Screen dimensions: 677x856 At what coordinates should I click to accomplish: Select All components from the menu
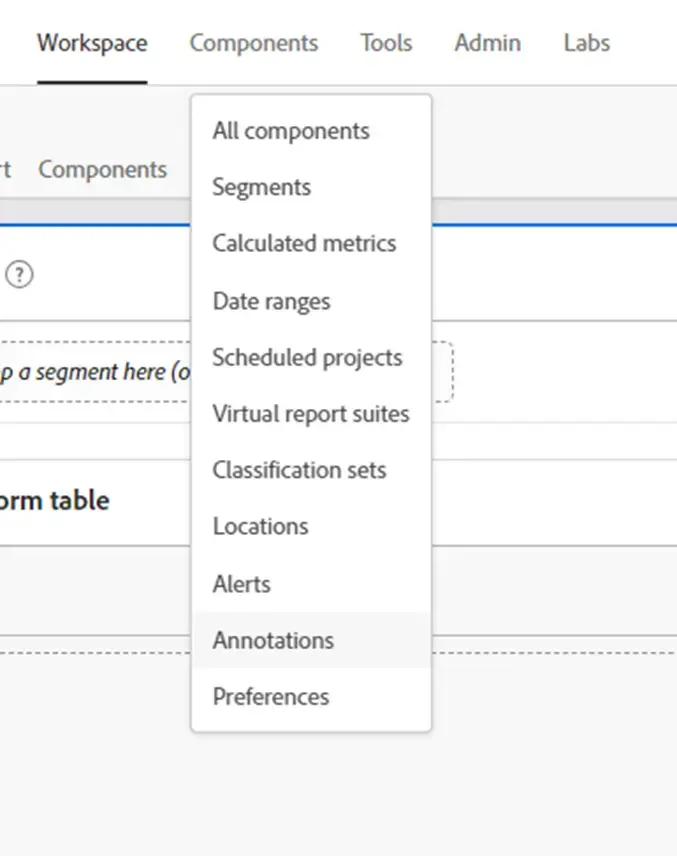(x=291, y=131)
